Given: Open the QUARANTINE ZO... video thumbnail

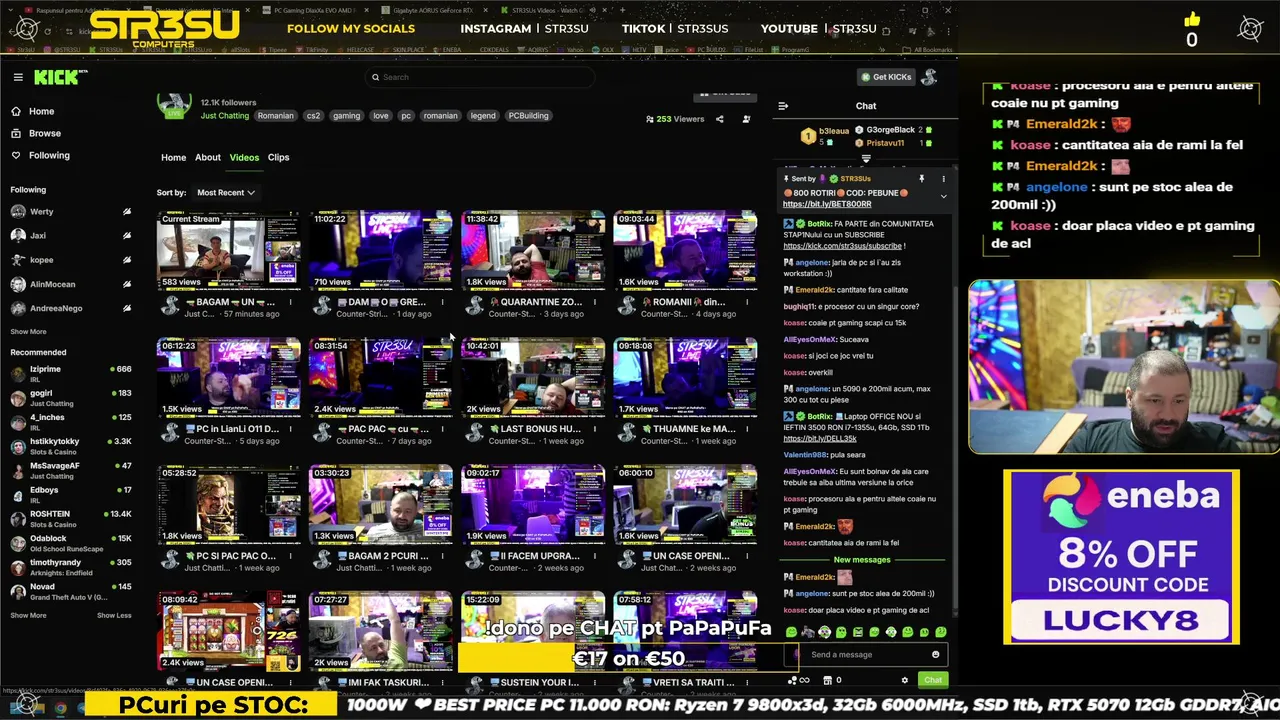Looking at the screenshot, I should (533, 250).
